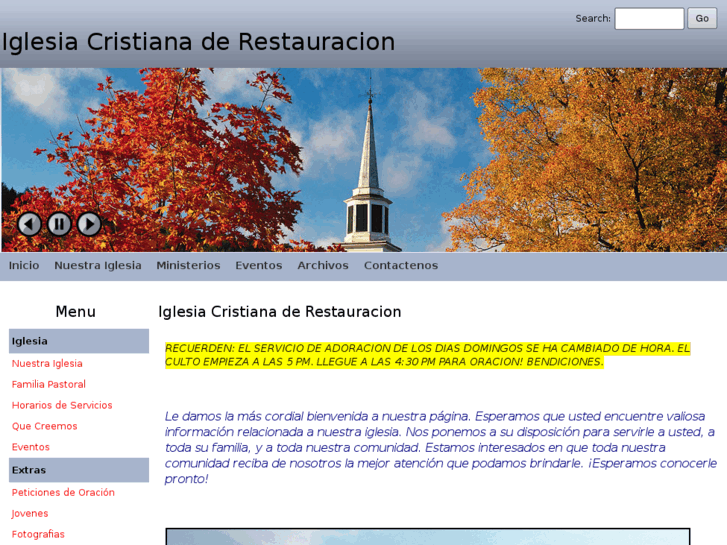Click the previous slide arrow button

(29, 224)
